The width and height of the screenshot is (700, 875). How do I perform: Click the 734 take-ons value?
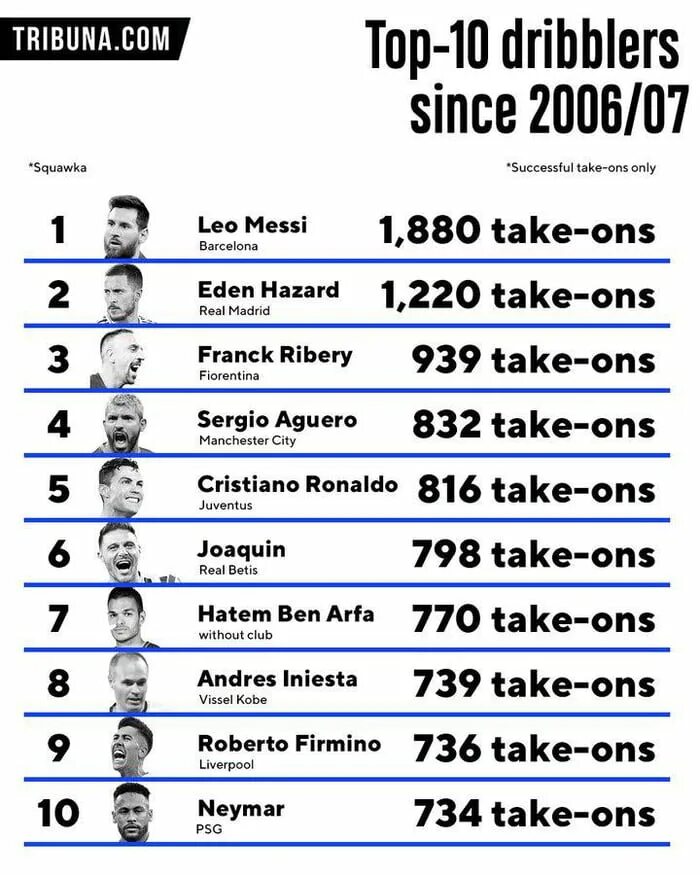pyautogui.click(x=535, y=813)
